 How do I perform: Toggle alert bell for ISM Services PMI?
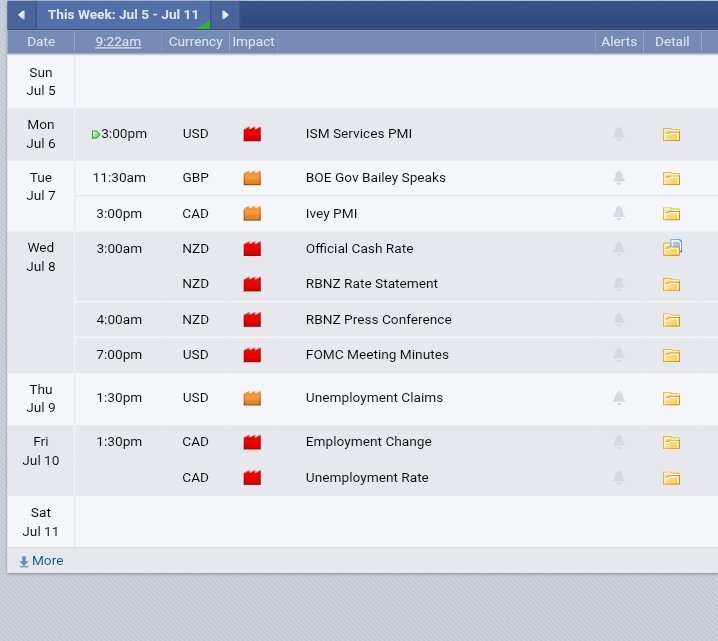pos(619,134)
